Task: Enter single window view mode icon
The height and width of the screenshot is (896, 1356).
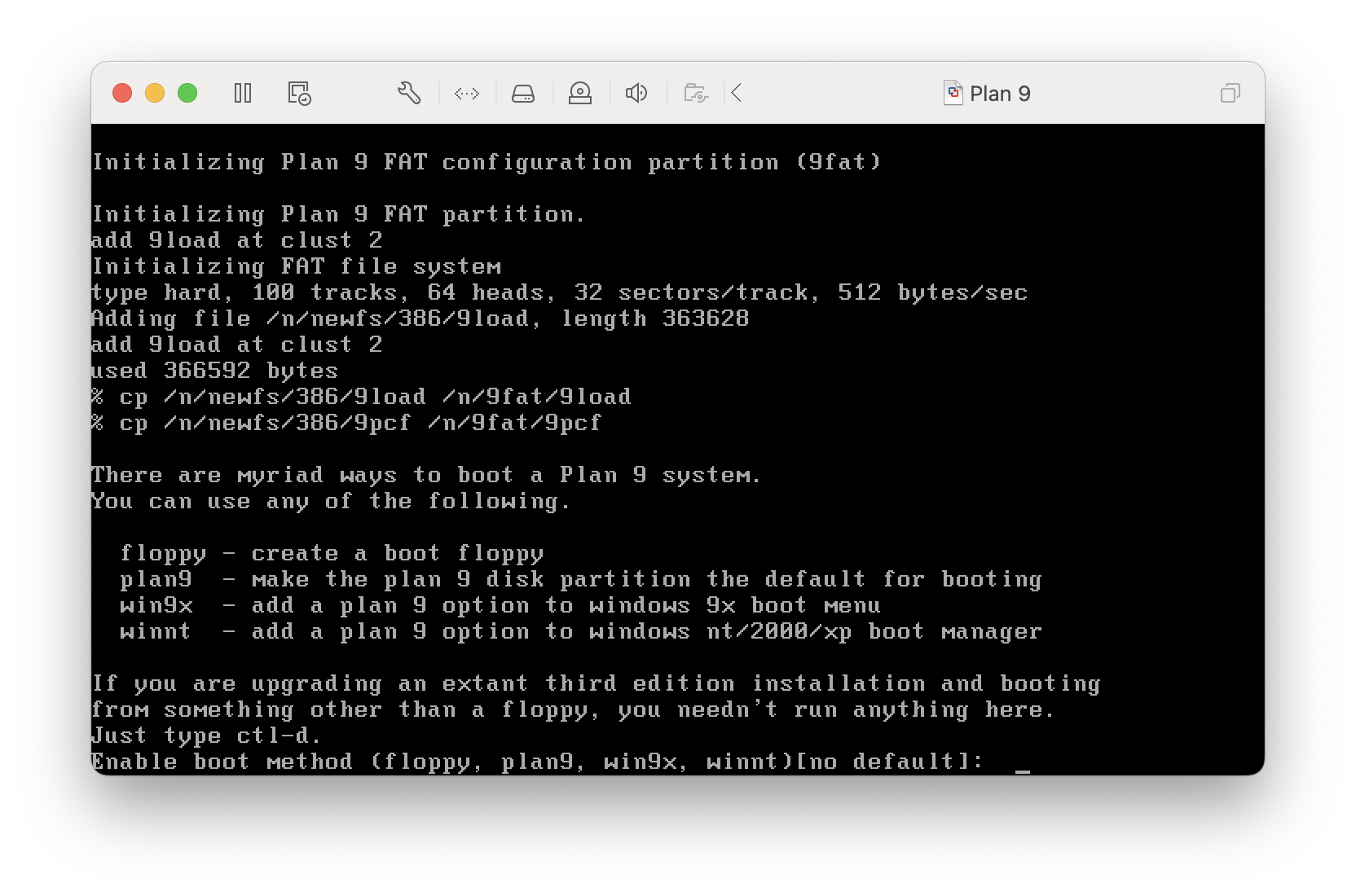Action: (x=1231, y=93)
